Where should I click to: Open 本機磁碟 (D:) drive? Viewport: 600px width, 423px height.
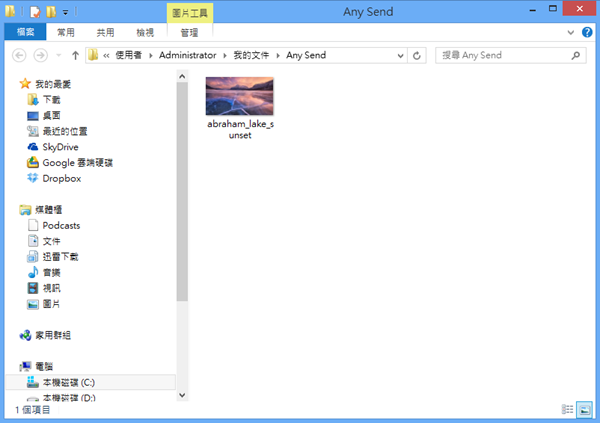69,398
